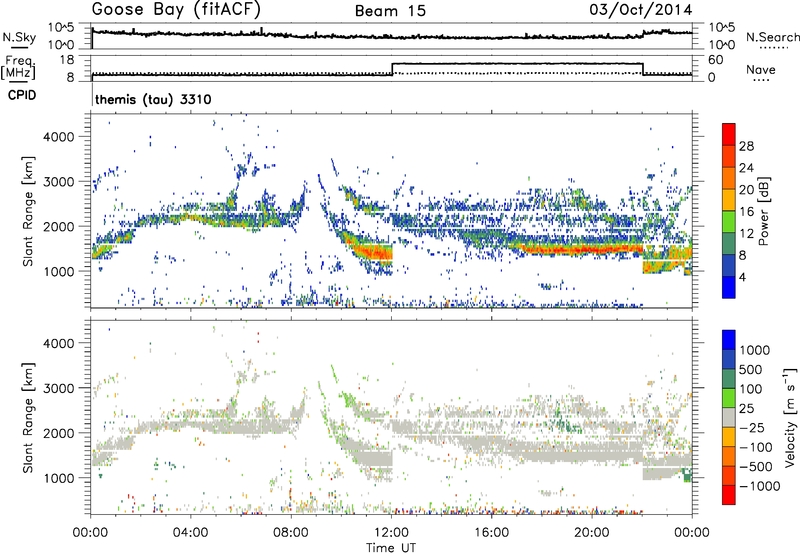800x554 pixels.
Task: Select the N.Sky legend label
Action: click(19, 37)
